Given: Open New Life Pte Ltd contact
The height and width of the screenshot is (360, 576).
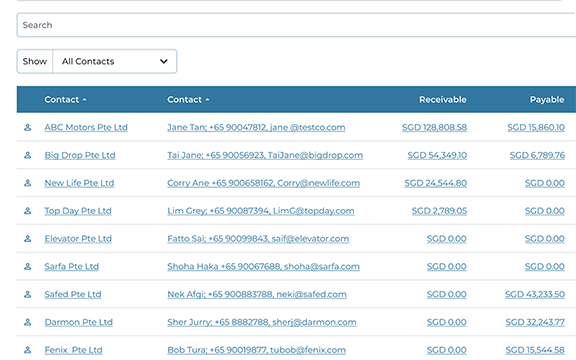Looking at the screenshot, I should 79,183.
